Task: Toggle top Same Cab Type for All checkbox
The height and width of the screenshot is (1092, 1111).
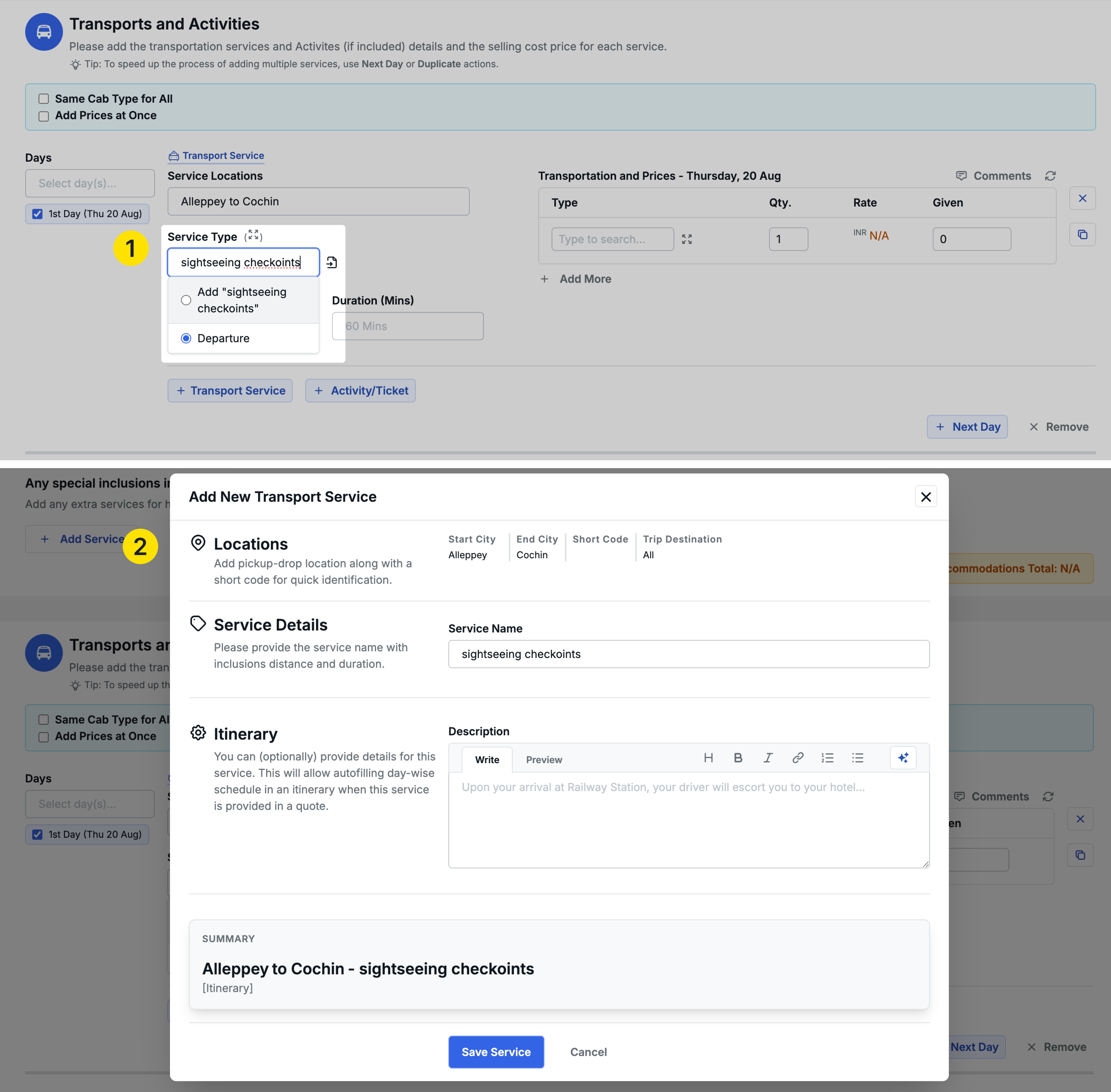Action: point(44,99)
